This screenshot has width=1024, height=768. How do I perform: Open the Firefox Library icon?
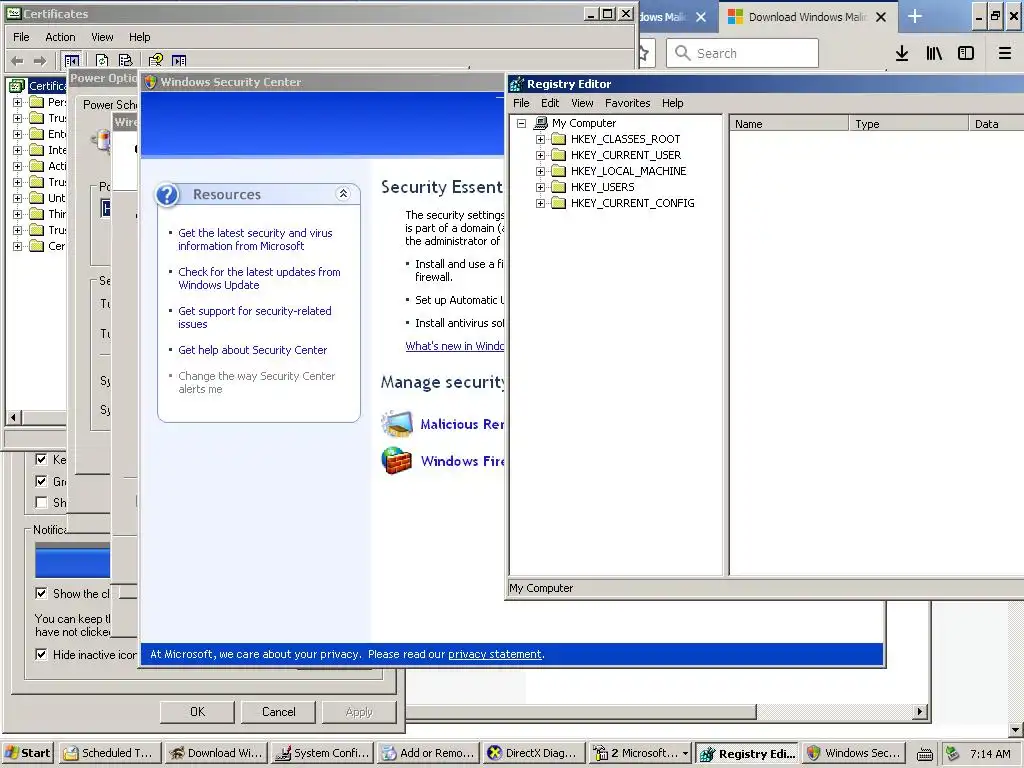934,54
